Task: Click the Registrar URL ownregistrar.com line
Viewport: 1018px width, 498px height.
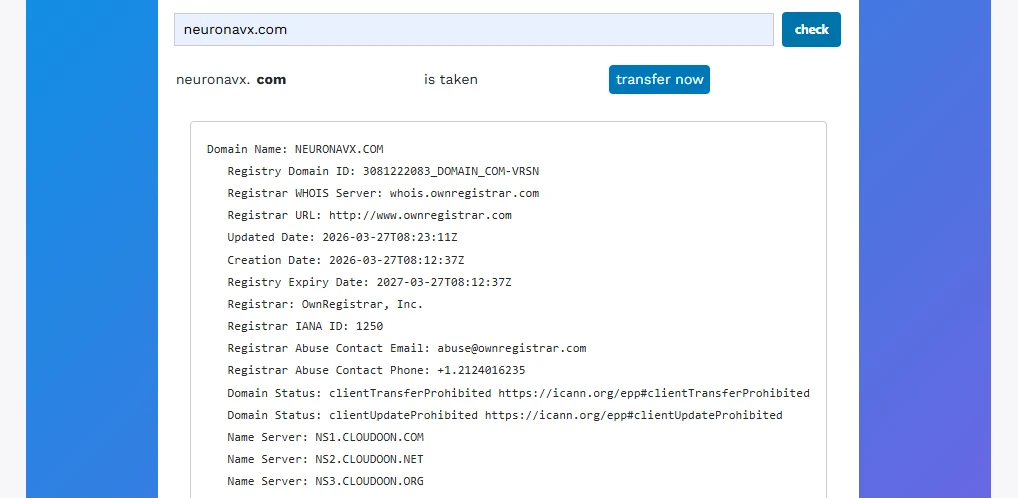Action: coord(369,216)
